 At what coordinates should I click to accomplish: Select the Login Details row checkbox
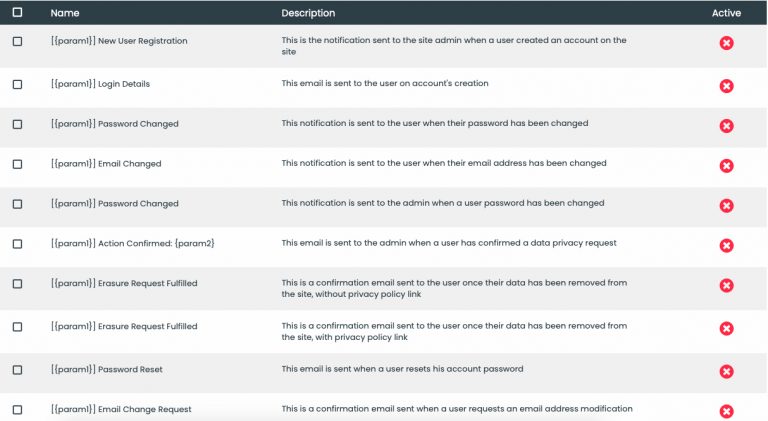(17, 85)
